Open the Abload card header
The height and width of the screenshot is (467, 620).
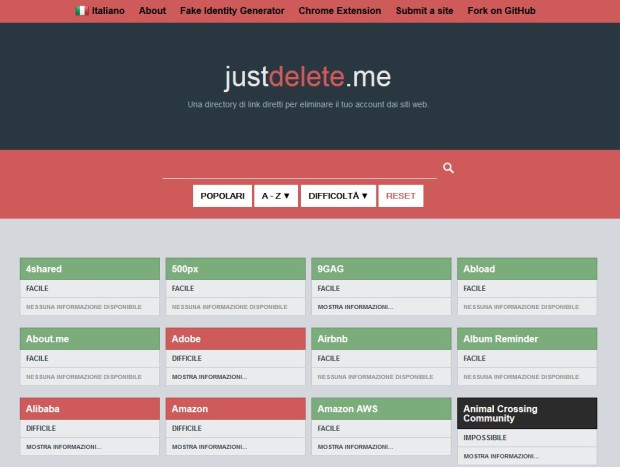click(x=527, y=269)
